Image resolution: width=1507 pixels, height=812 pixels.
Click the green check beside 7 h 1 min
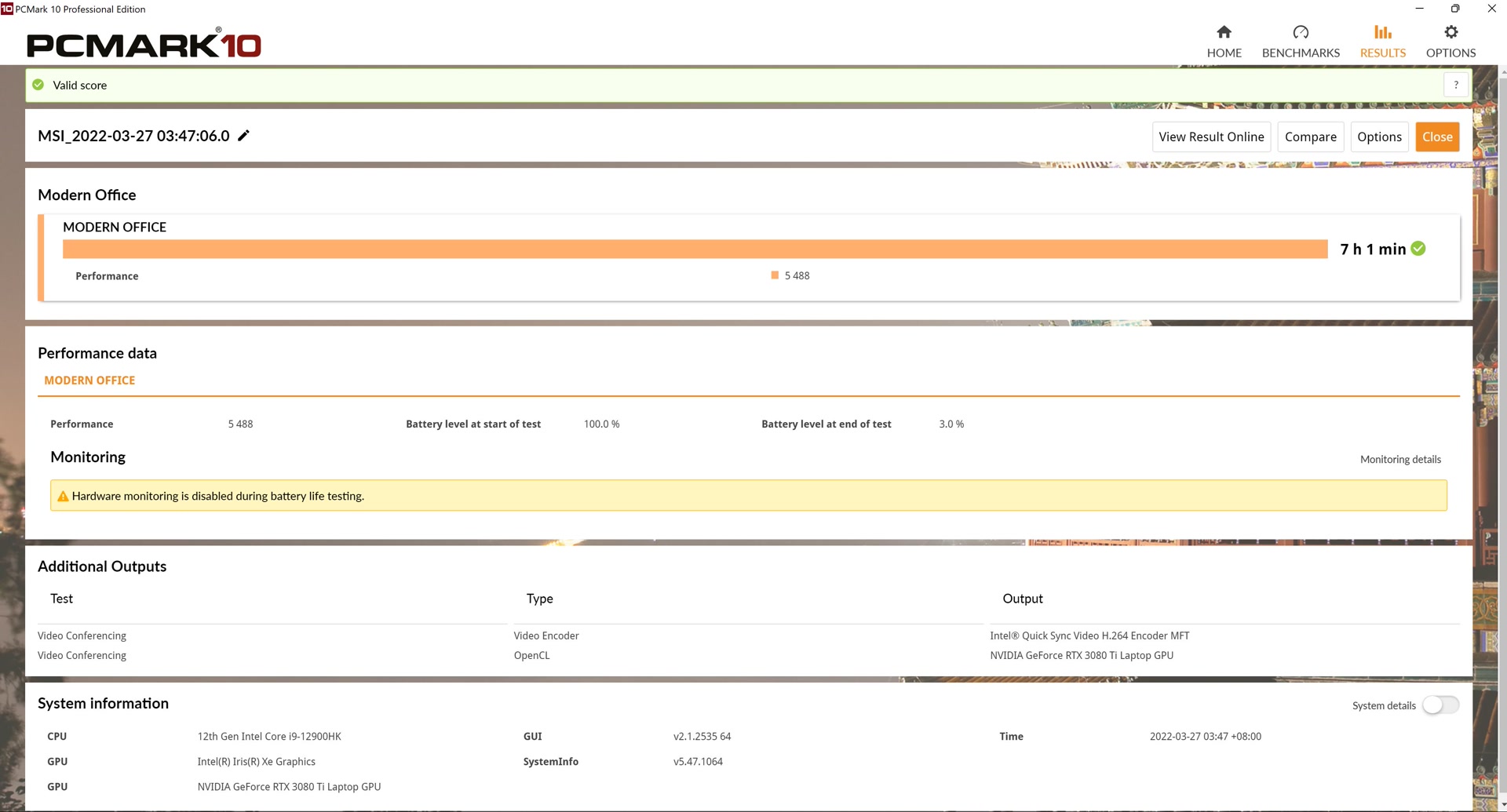click(1418, 249)
